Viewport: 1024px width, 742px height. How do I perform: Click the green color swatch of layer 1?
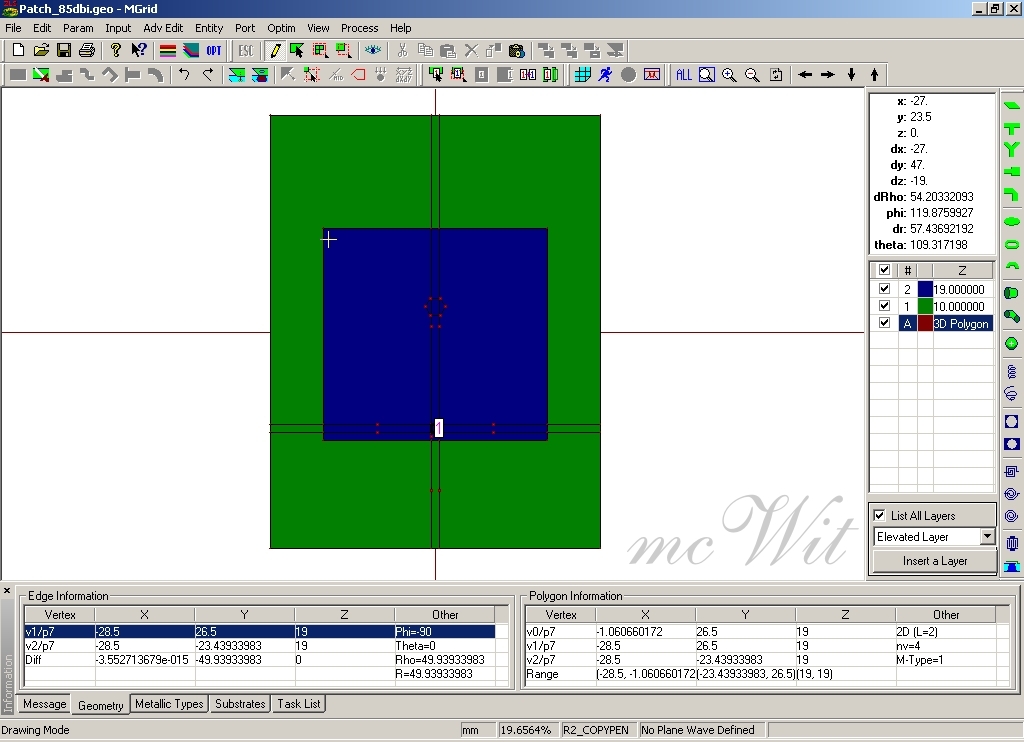[925, 306]
